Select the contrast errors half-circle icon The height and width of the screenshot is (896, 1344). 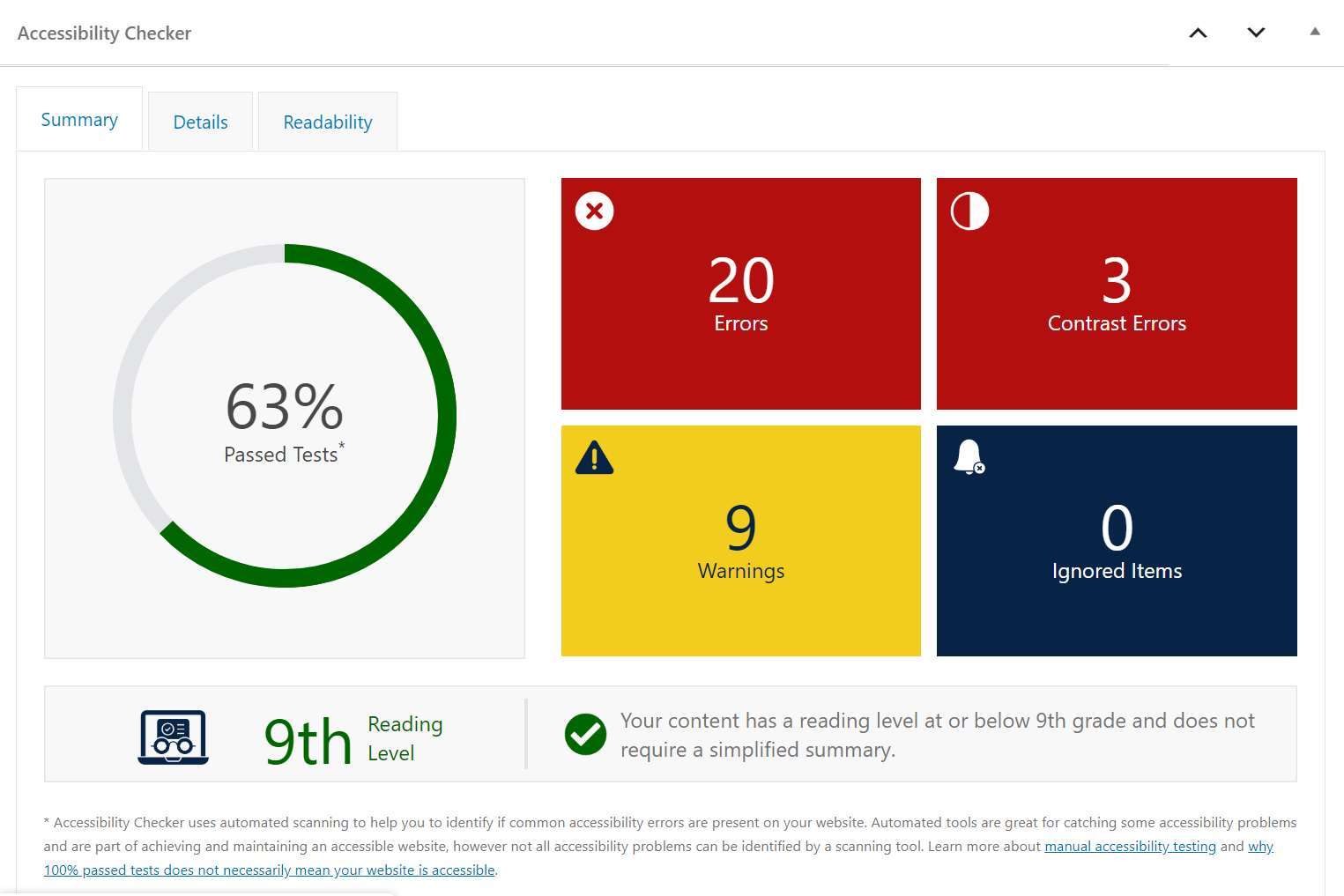969,211
